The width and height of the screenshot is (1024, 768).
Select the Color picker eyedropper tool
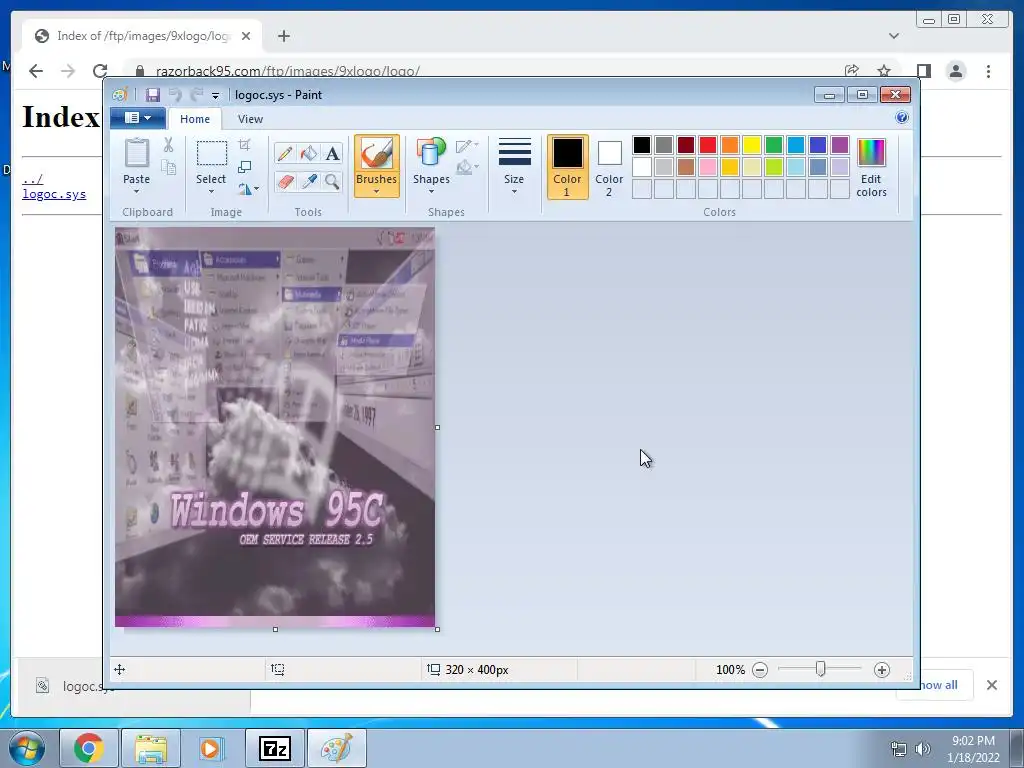pyautogui.click(x=308, y=181)
